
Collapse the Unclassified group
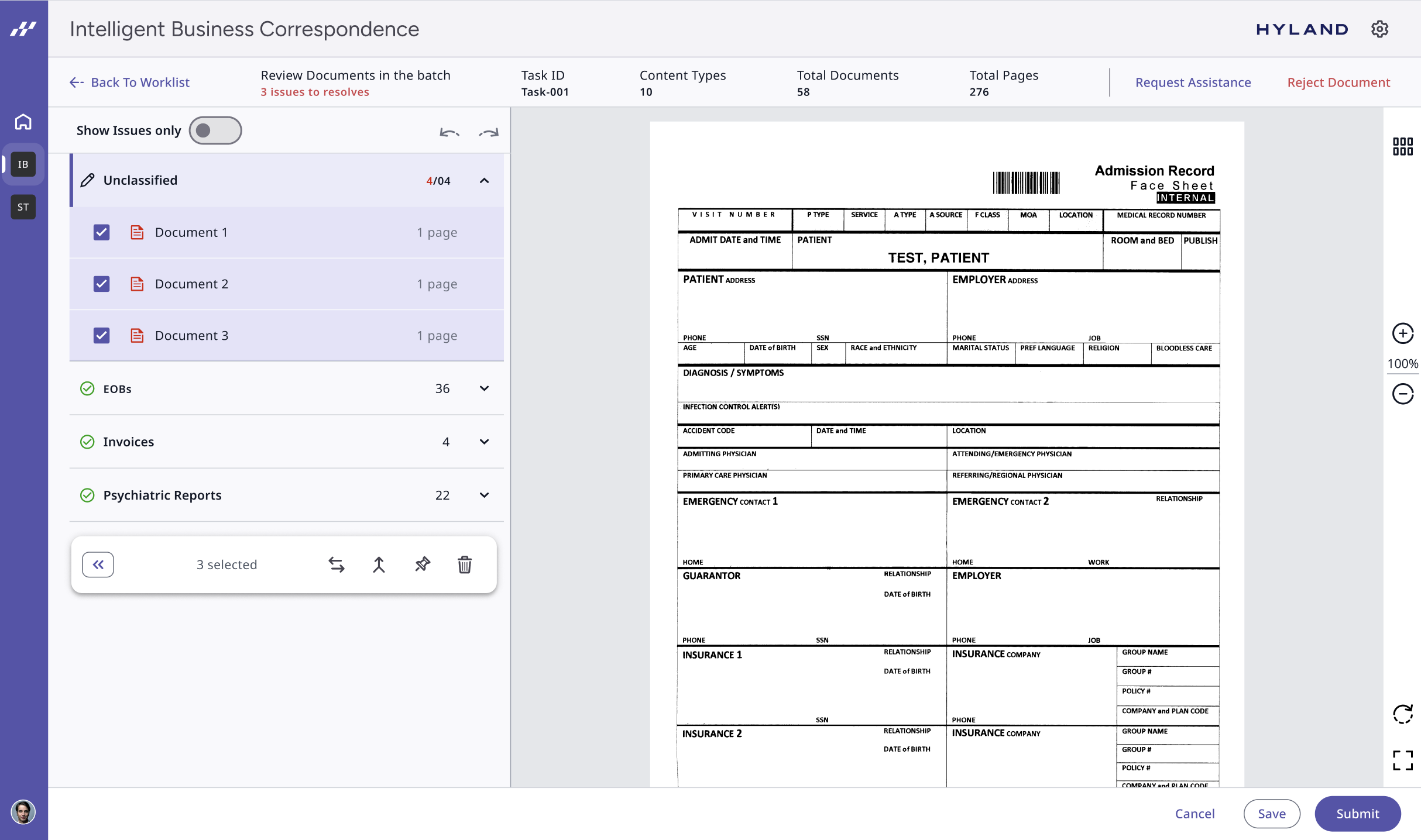(484, 180)
